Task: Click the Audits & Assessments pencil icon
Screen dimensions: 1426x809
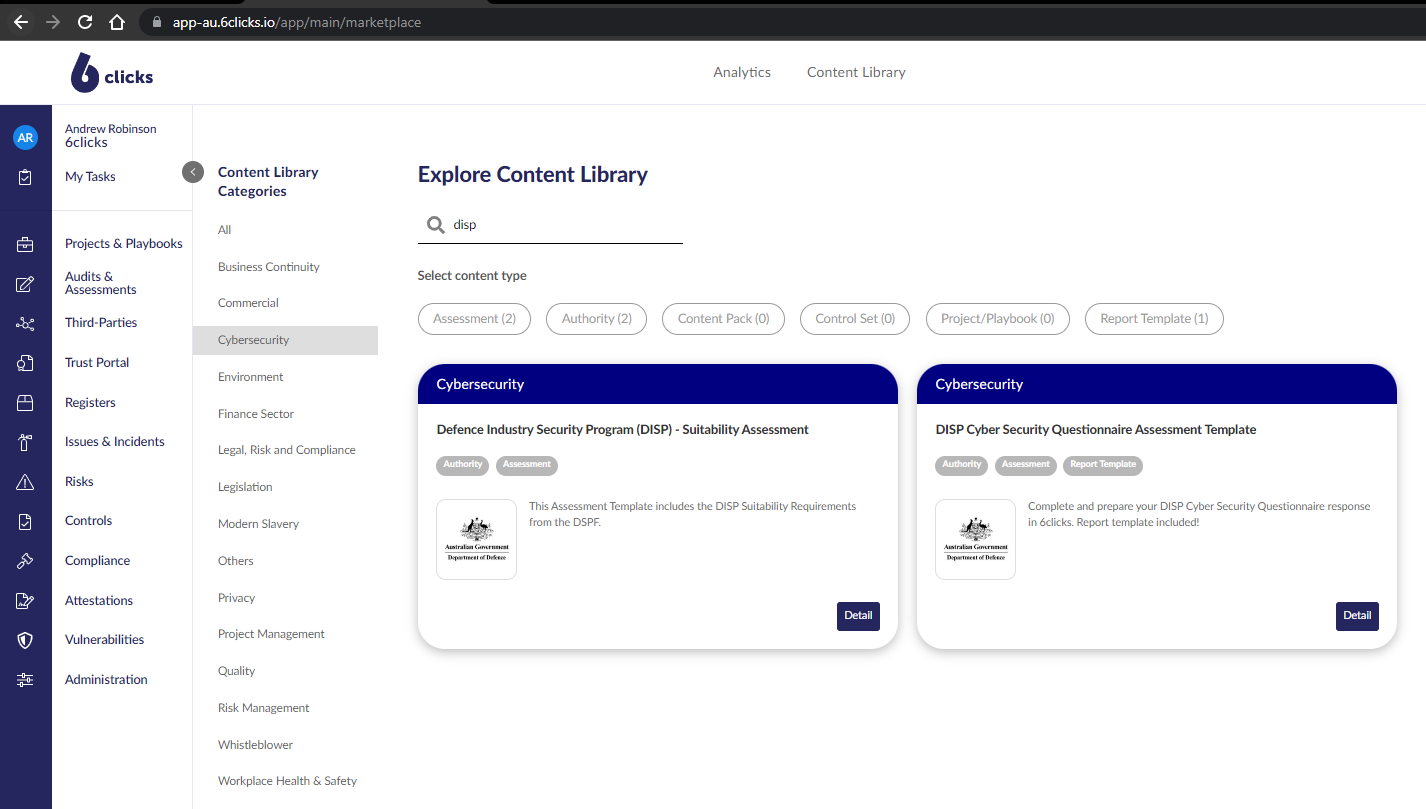Action: 25,284
